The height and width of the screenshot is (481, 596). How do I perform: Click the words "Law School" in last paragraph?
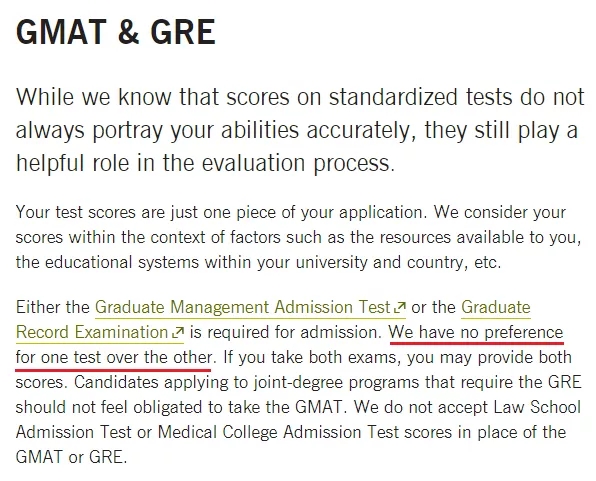(x=537, y=407)
